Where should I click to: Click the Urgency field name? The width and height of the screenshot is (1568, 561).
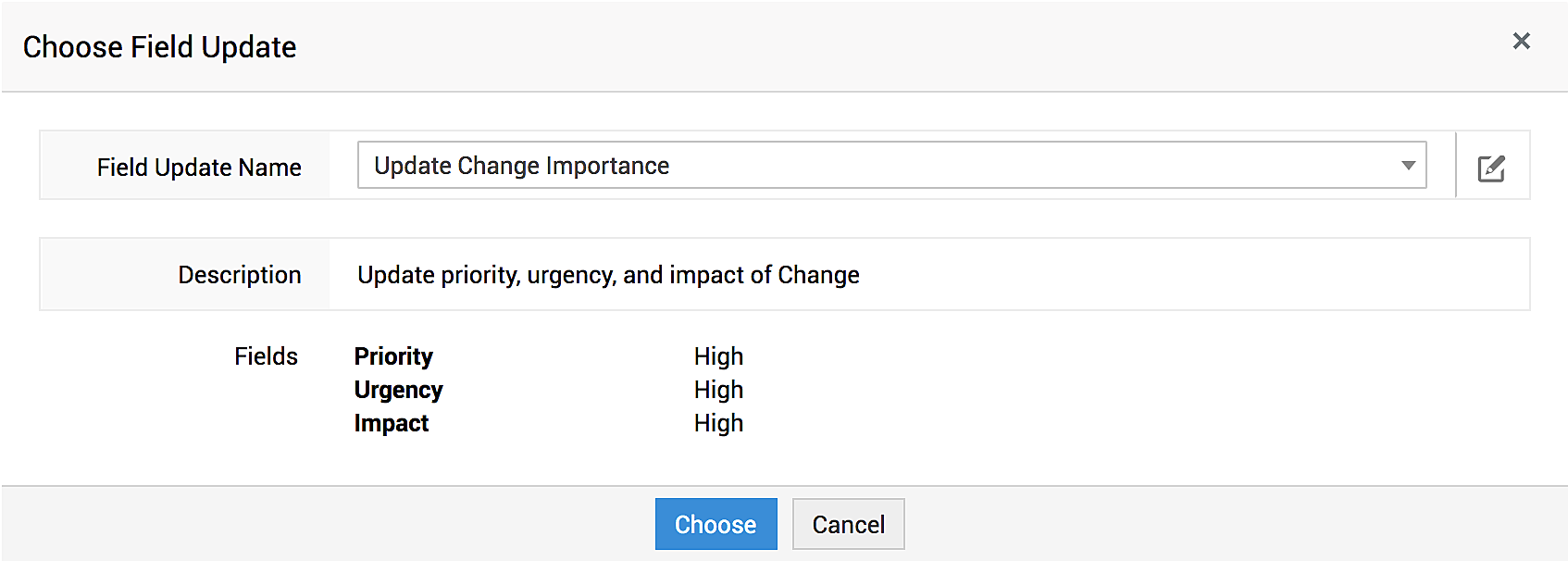coord(398,390)
